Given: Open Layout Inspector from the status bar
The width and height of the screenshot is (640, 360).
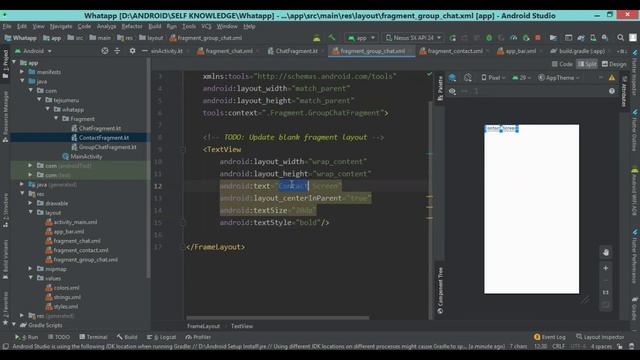Looking at the screenshot, I should [600, 337].
